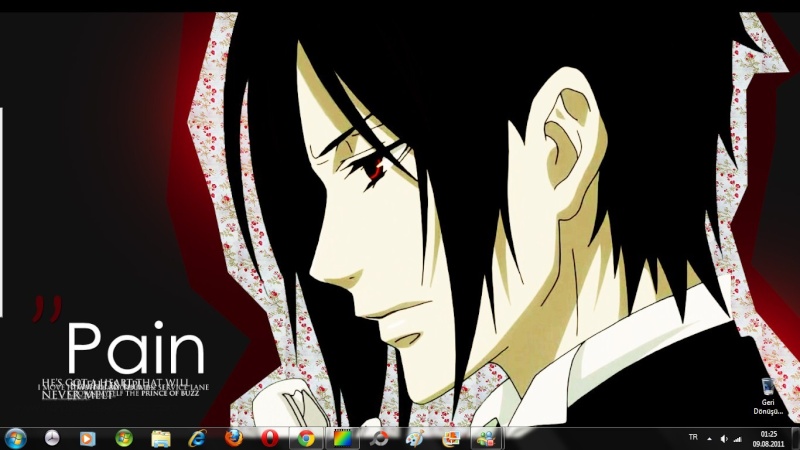Launch Internet Explorer from taskbar

(197, 438)
